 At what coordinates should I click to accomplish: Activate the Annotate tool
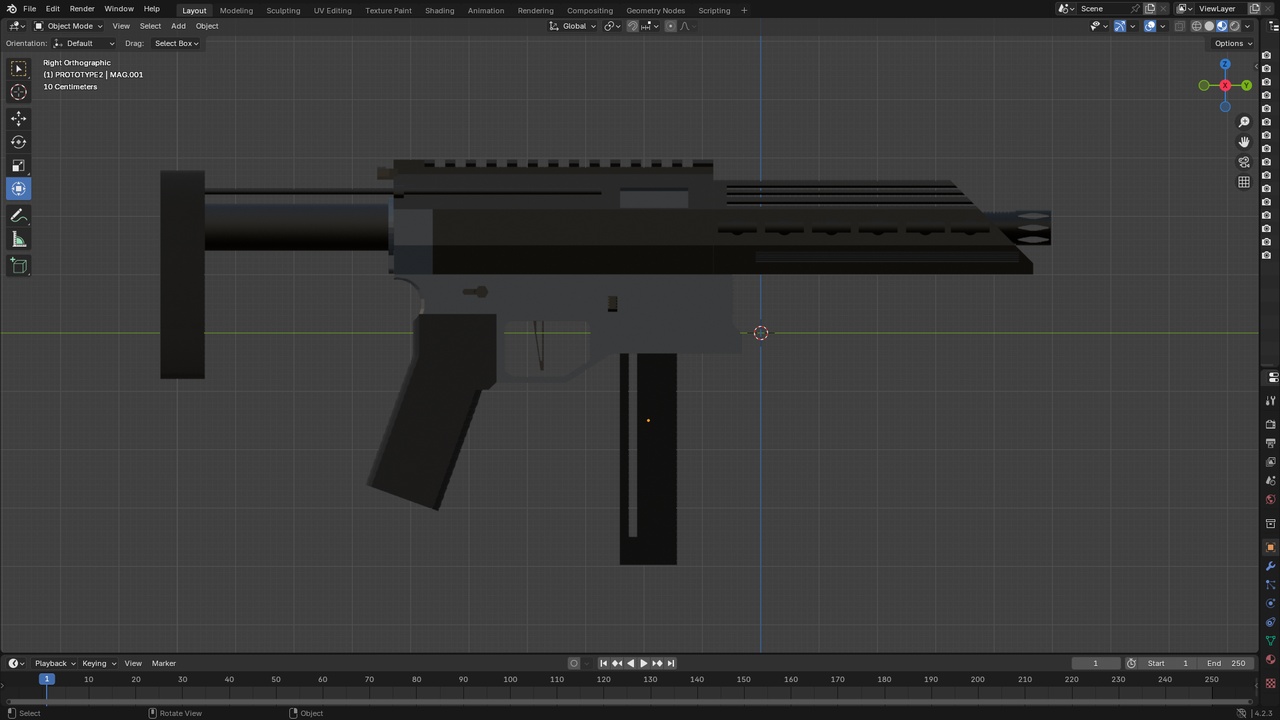(19, 216)
